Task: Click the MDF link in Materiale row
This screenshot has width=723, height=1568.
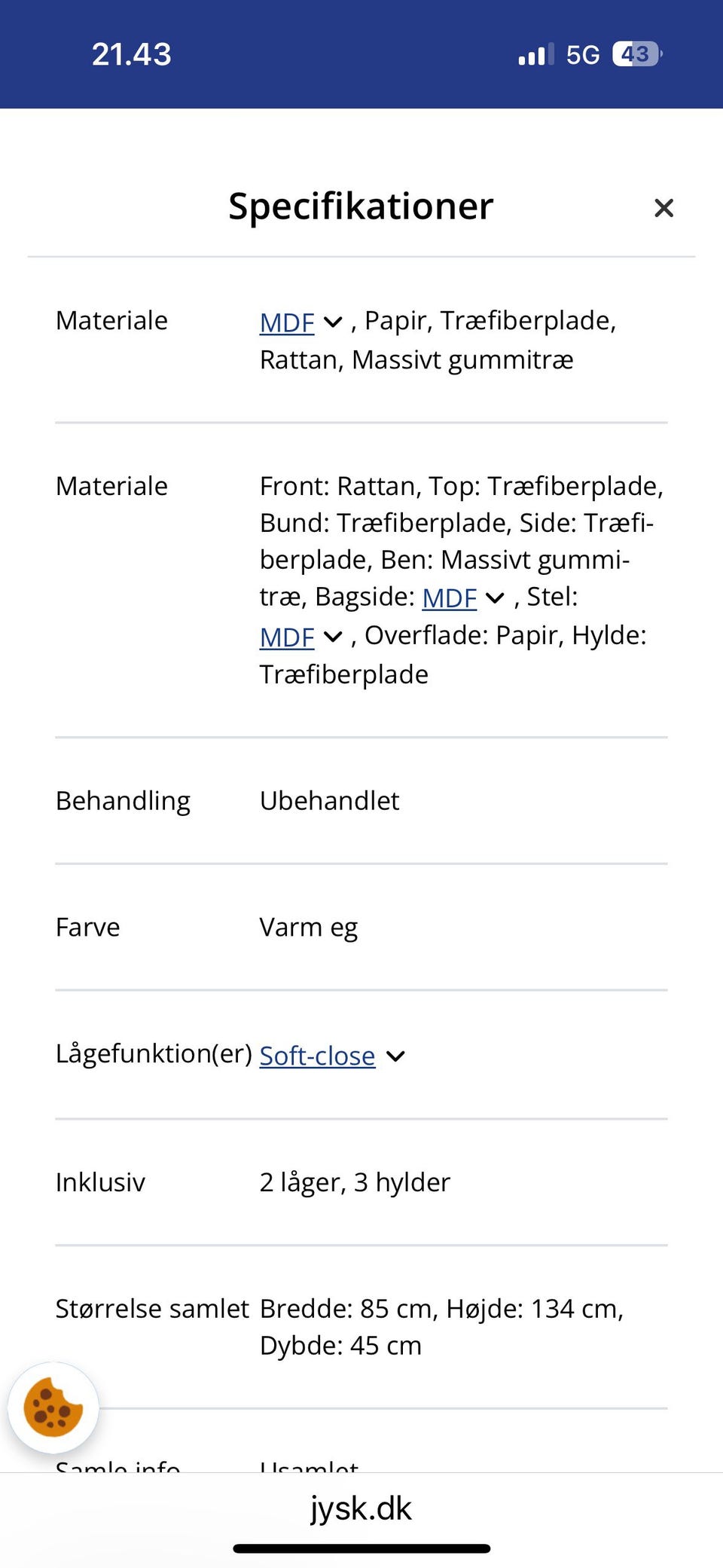Action: pos(287,322)
